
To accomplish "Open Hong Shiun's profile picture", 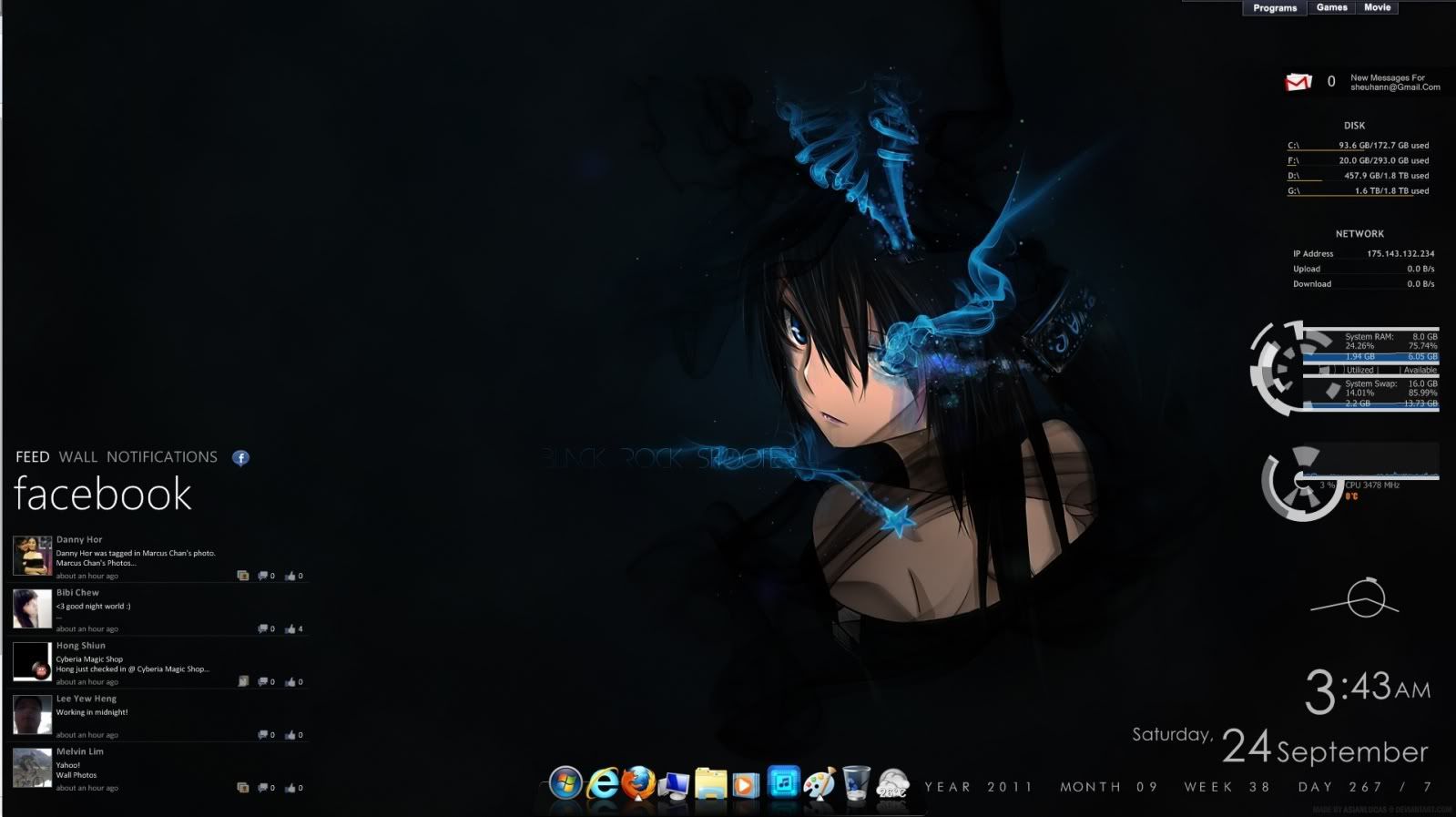I will click(x=32, y=661).
